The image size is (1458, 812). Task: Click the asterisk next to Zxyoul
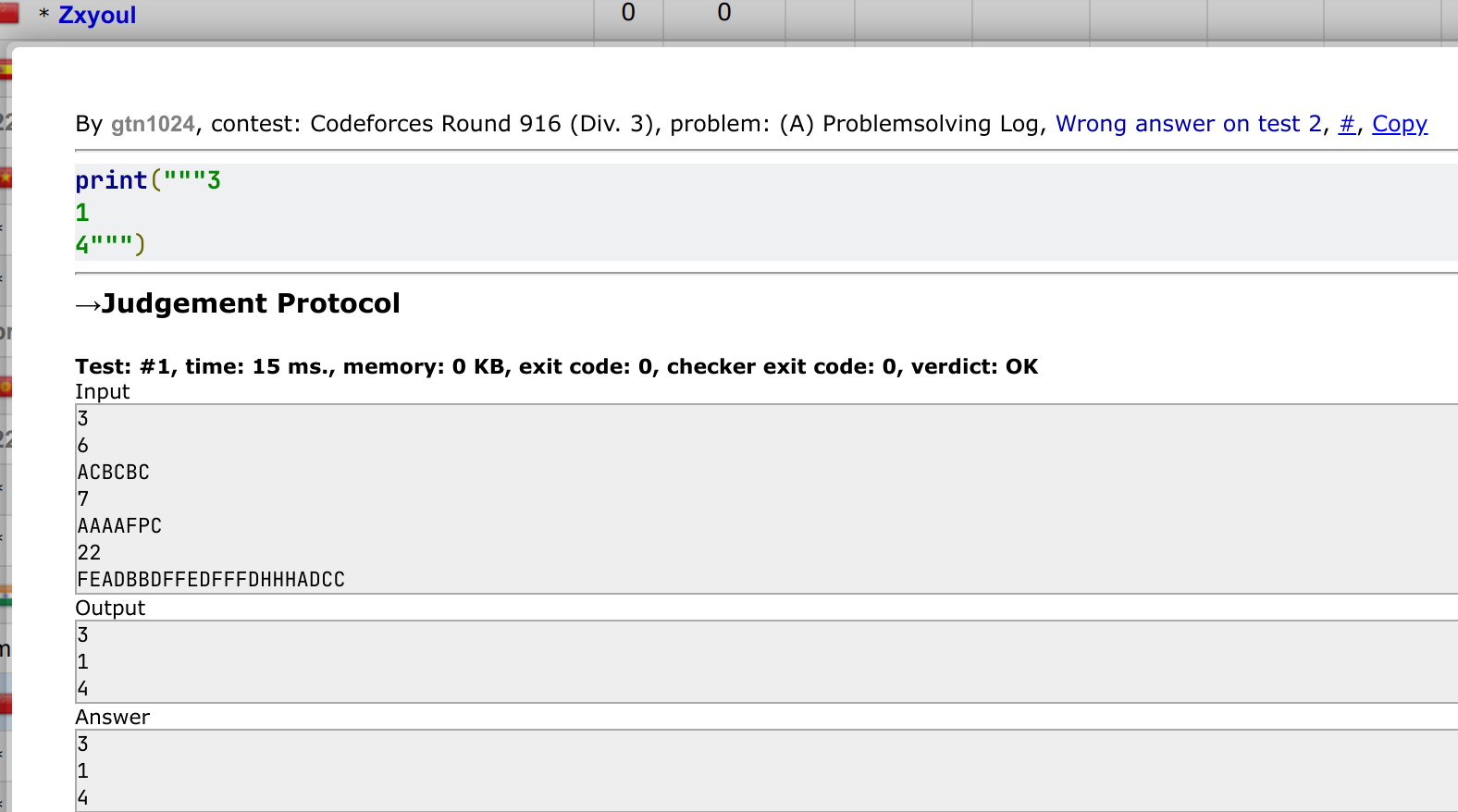tap(43, 15)
